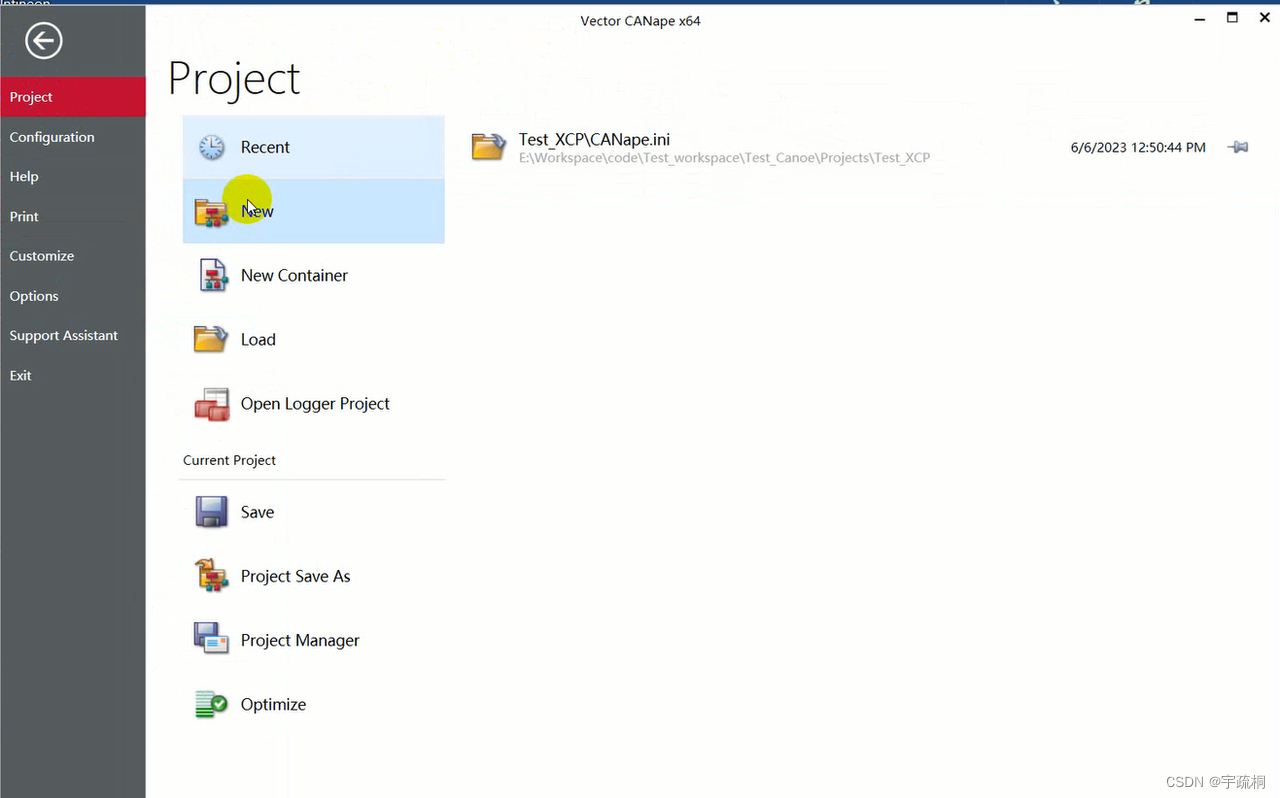Open the Customize section
Image resolution: width=1280 pixels, height=798 pixels.
pos(73,256)
